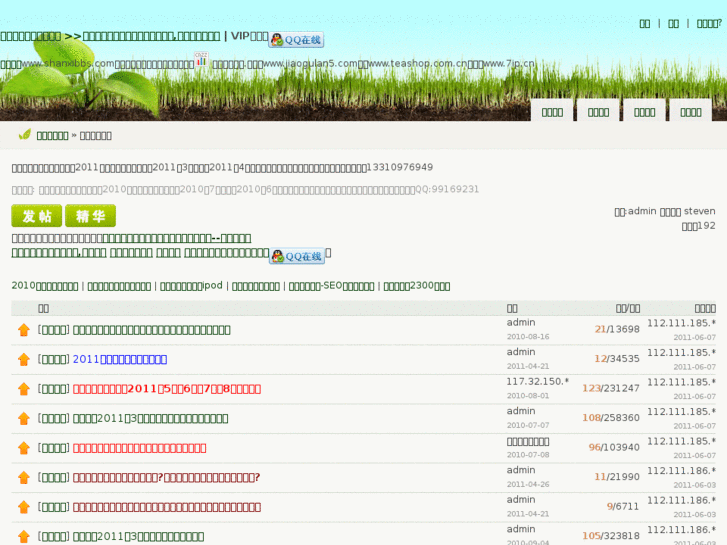Open dark red thread with question marks, 11/21990 row
The height and width of the screenshot is (545, 727).
click(166, 477)
